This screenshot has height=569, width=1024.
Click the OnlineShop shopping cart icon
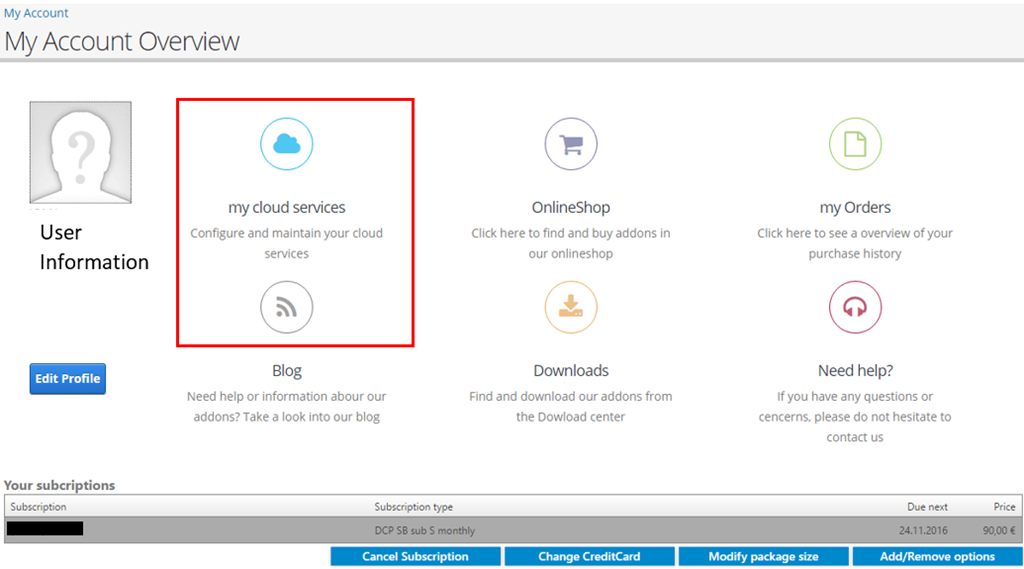[x=571, y=144]
